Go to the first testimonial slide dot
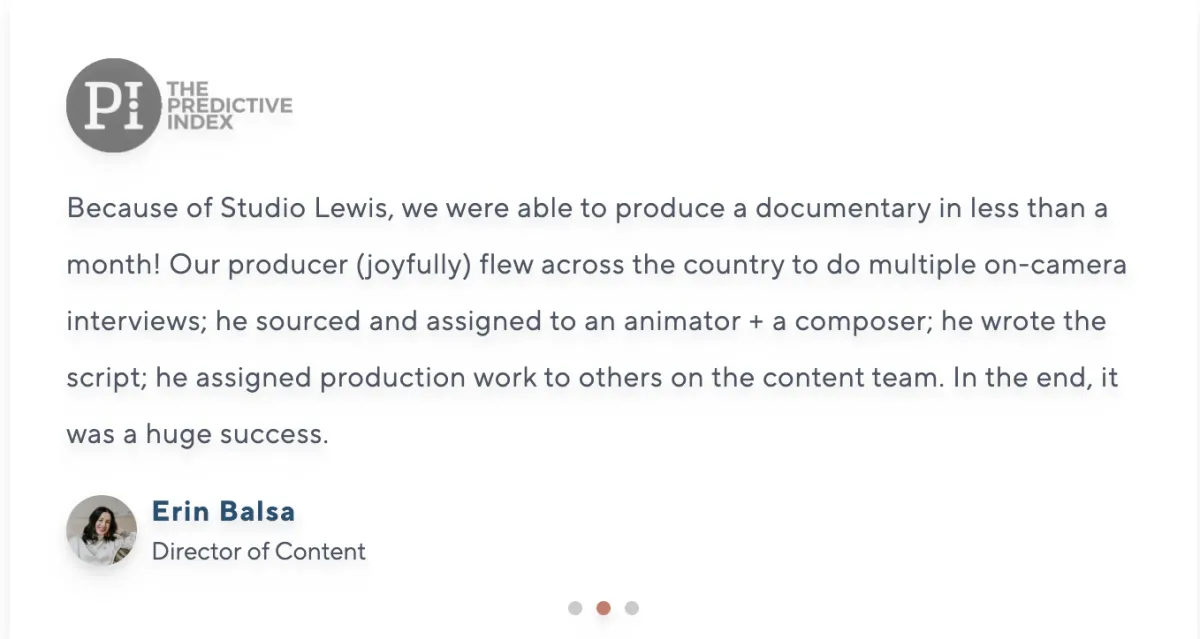Image resolution: width=1200 pixels, height=639 pixels. [575, 608]
